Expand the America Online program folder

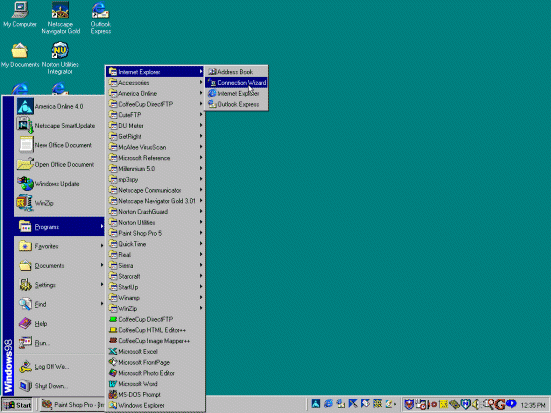tap(155, 93)
